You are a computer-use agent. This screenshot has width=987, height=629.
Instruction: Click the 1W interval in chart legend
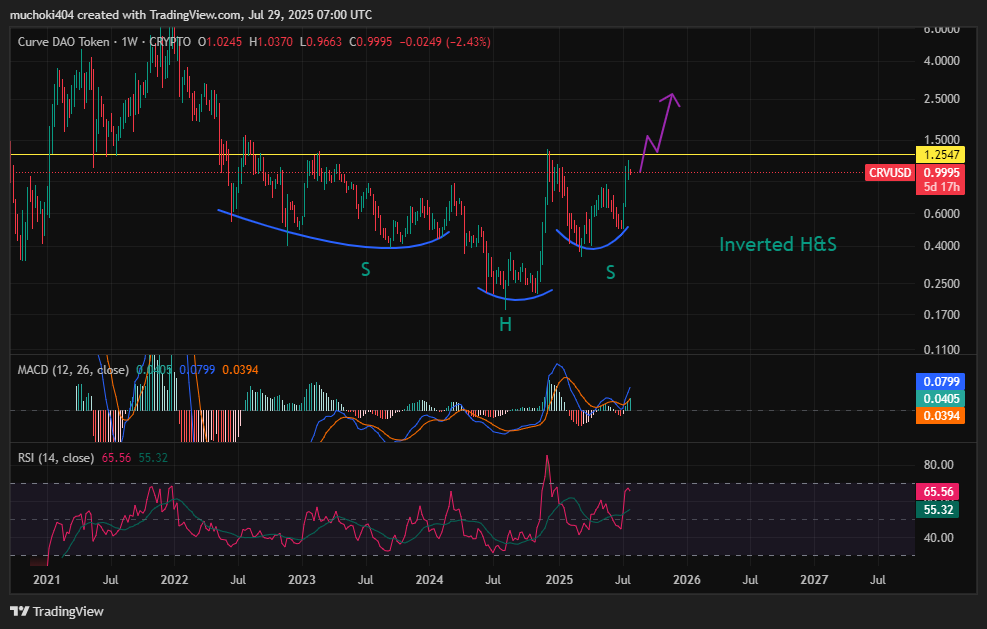[x=130, y=42]
